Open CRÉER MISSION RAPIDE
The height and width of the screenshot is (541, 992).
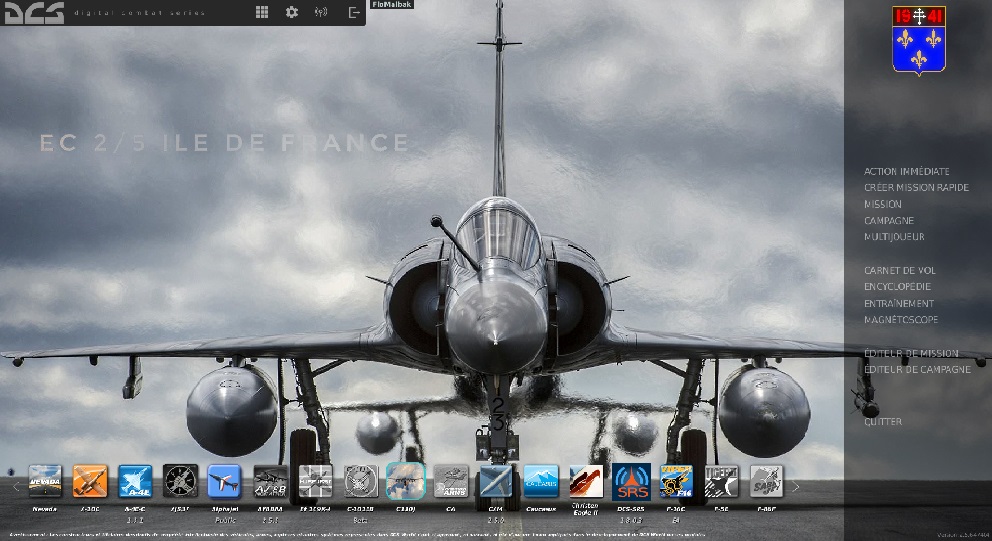point(916,188)
